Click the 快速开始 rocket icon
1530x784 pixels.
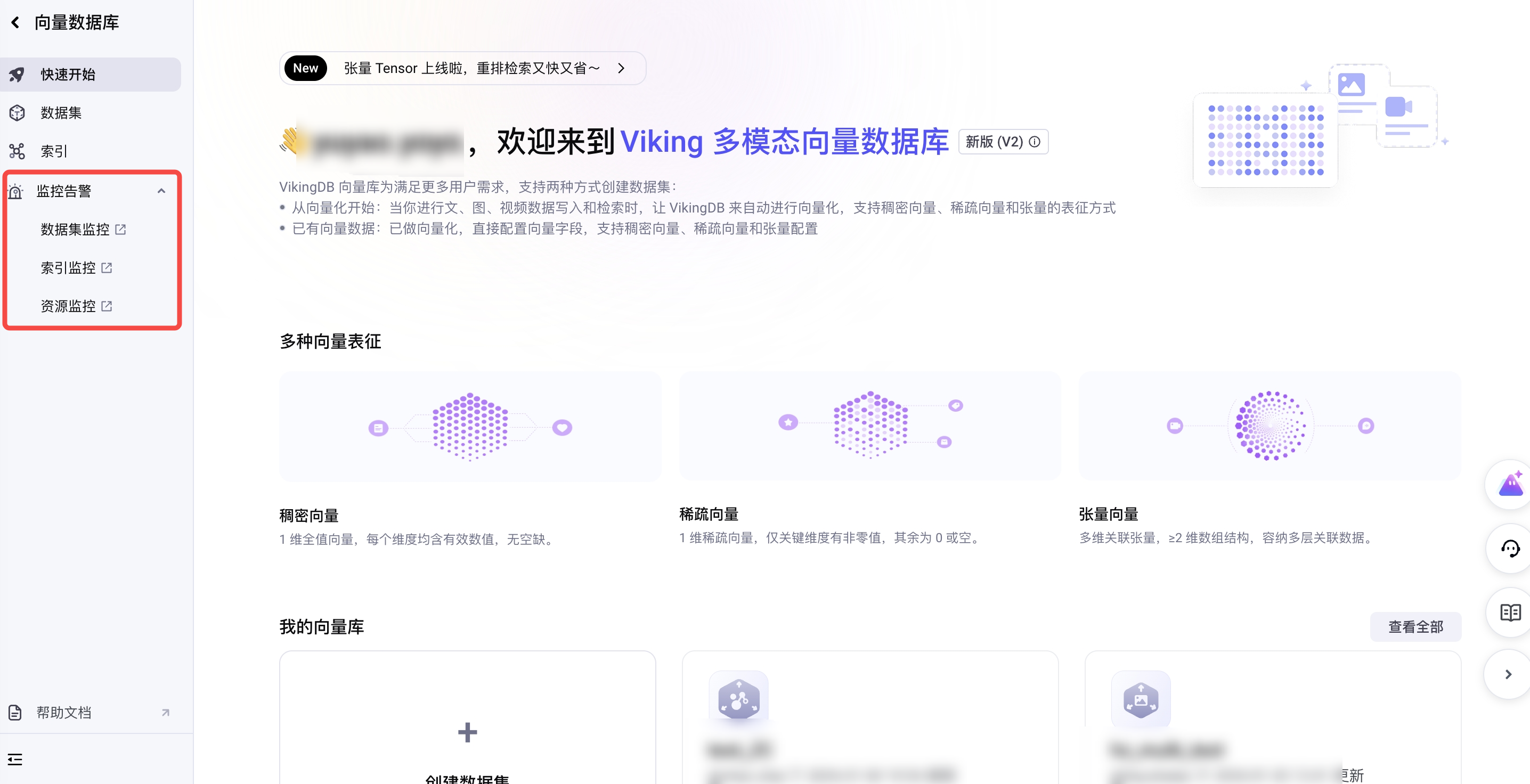pyautogui.click(x=17, y=74)
